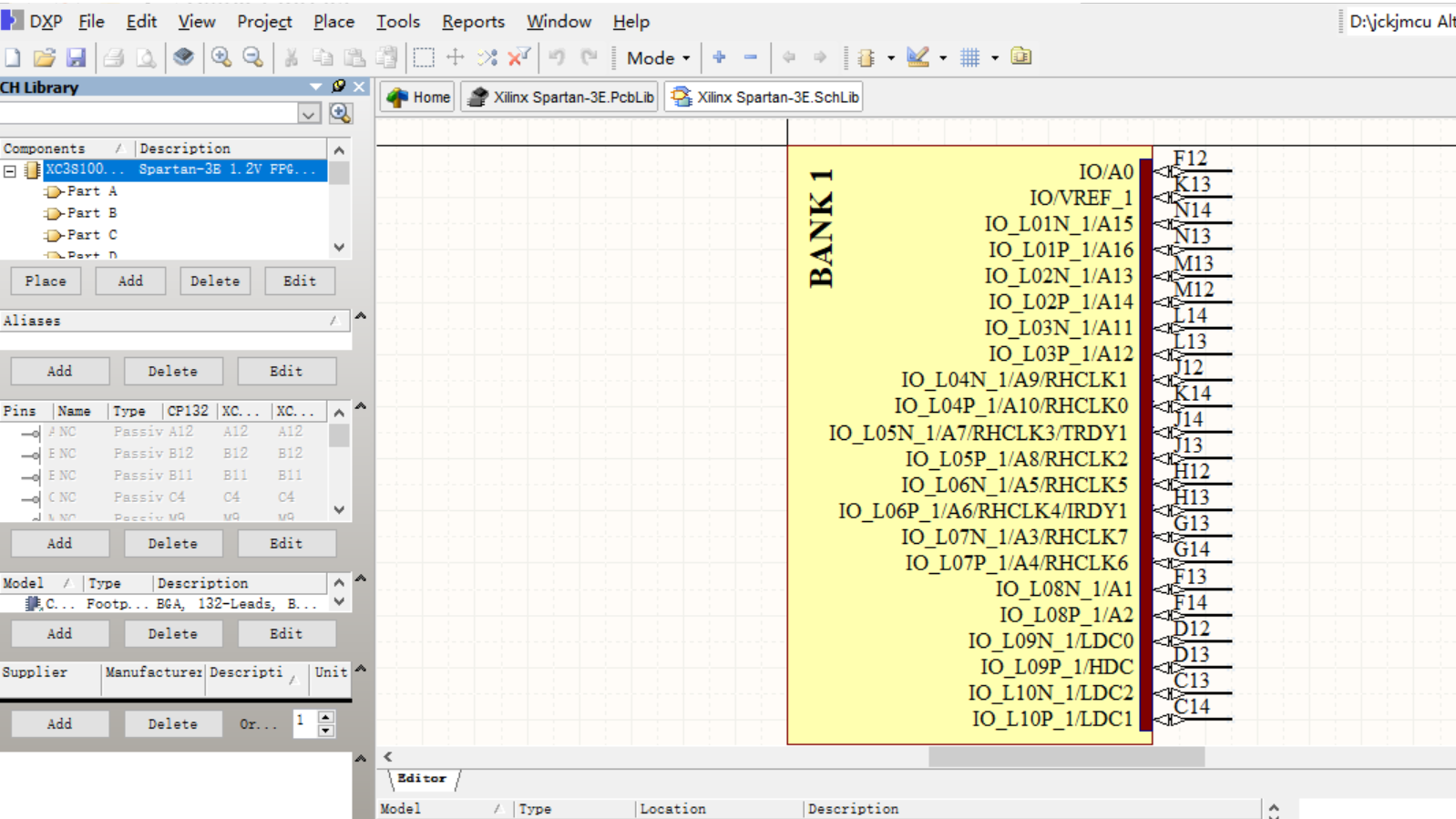This screenshot has height=819, width=1456.
Task: Click Clear Filter red X icon
Action: [x=519, y=57]
